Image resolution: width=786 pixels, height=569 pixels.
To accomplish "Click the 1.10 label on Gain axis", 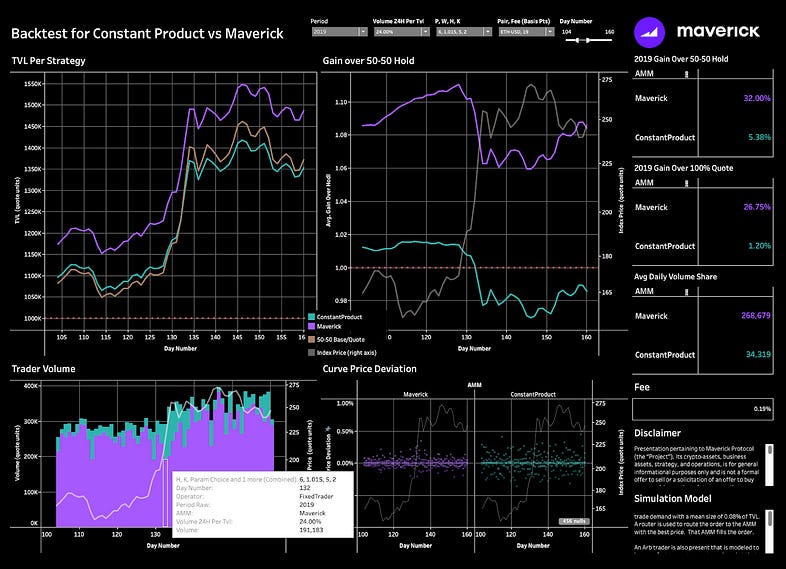I will pyautogui.click(x=341, y=102).
